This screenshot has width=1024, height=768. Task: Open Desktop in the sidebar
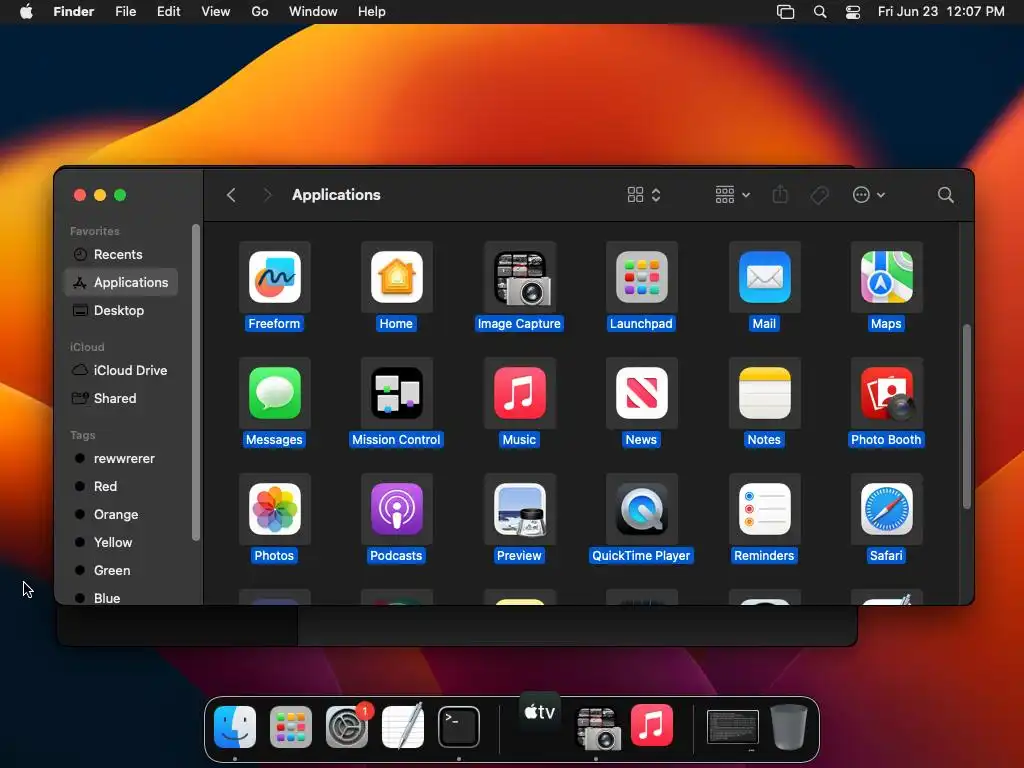pyautogui.click(x=121, y=310)
